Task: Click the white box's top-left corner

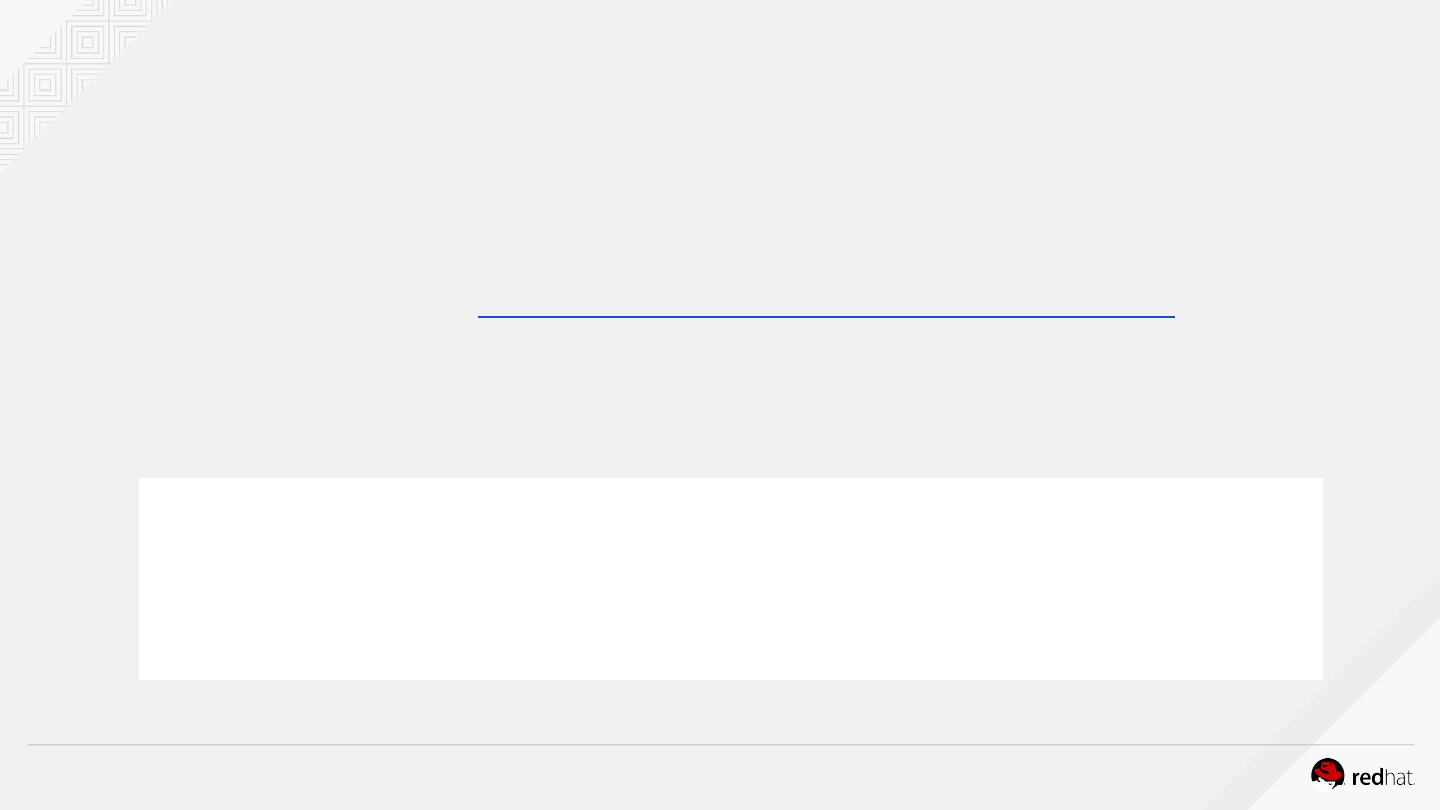Action: tap(141, 480)
